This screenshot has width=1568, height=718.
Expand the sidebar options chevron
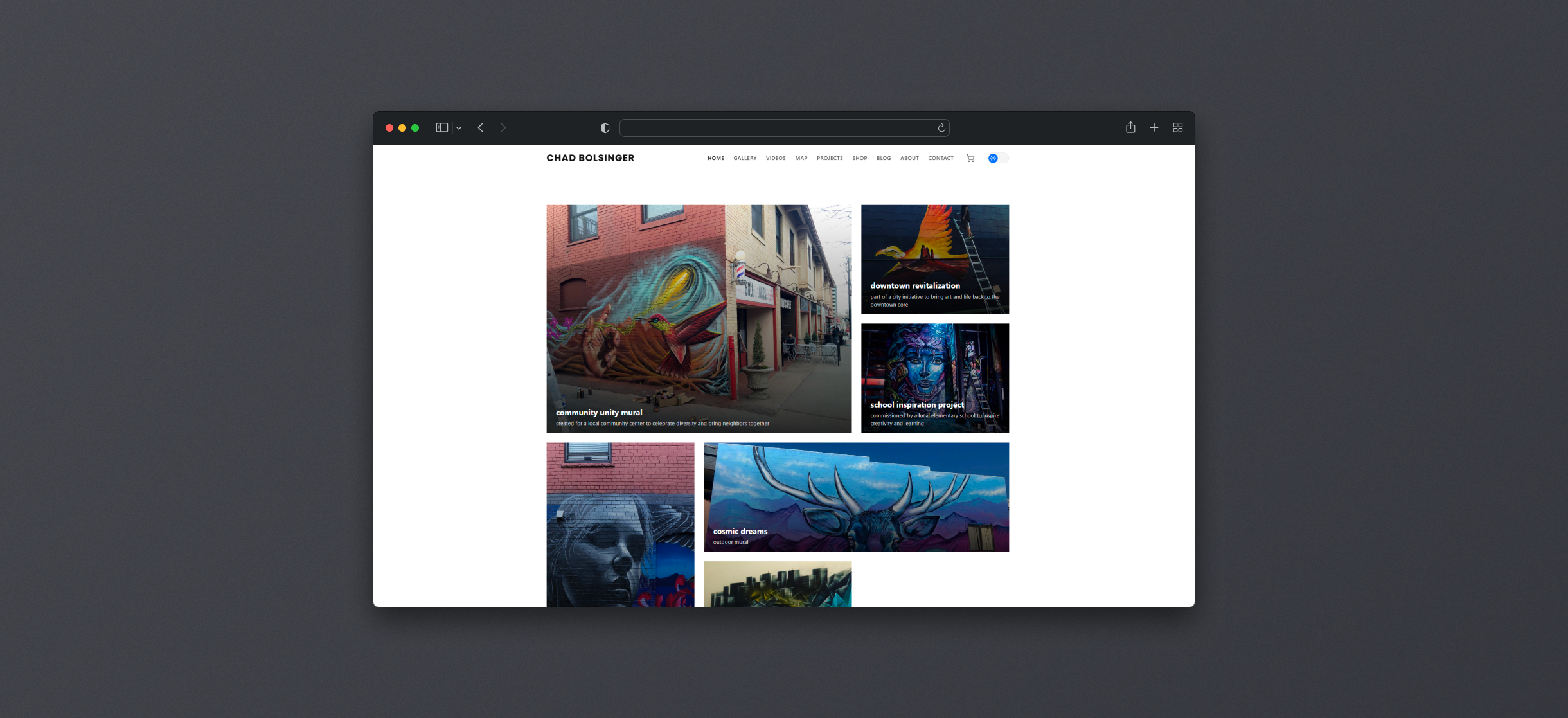click(459, 128)
